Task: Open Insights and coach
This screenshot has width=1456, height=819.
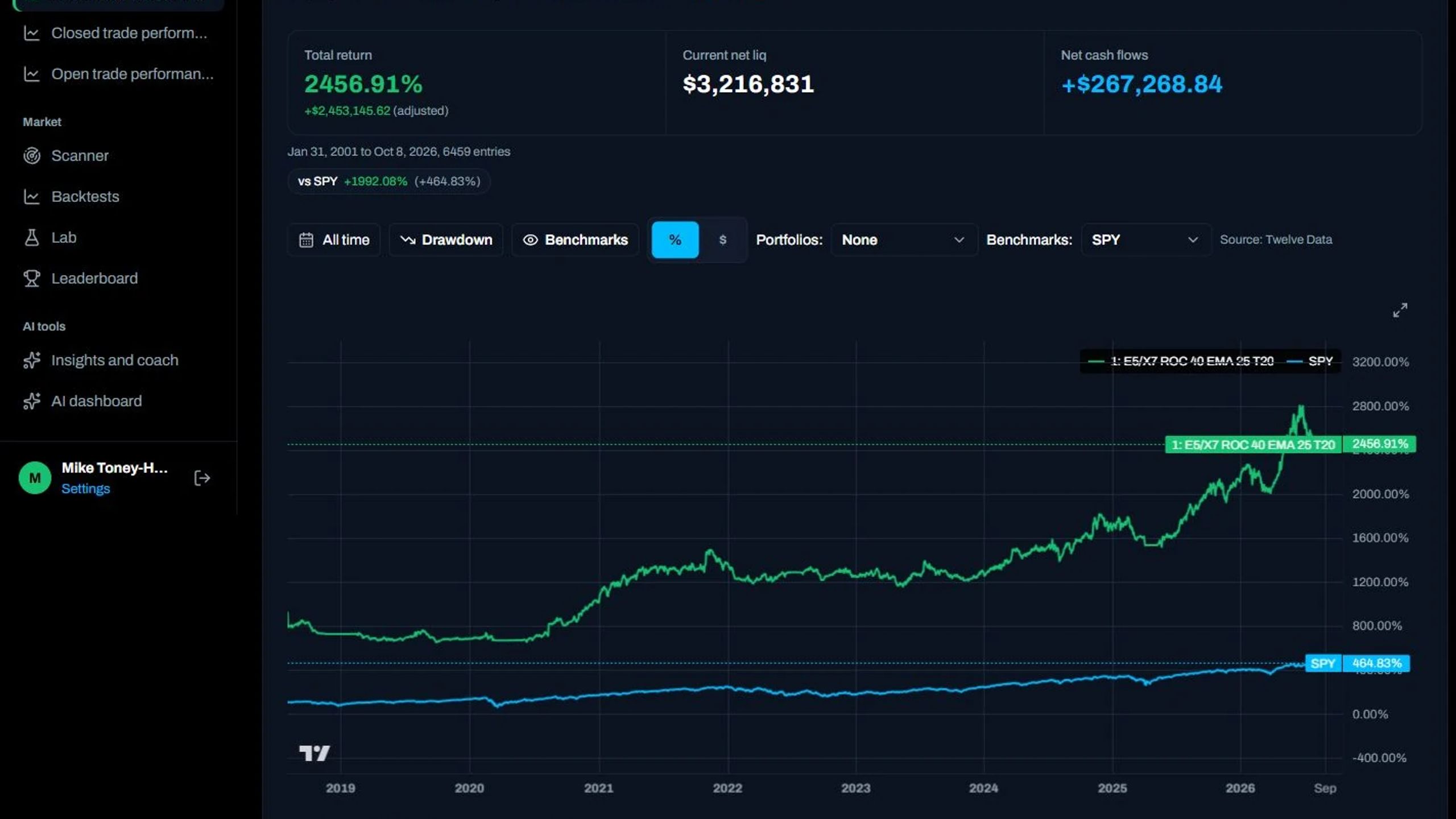Action: [x=115, y=360]
